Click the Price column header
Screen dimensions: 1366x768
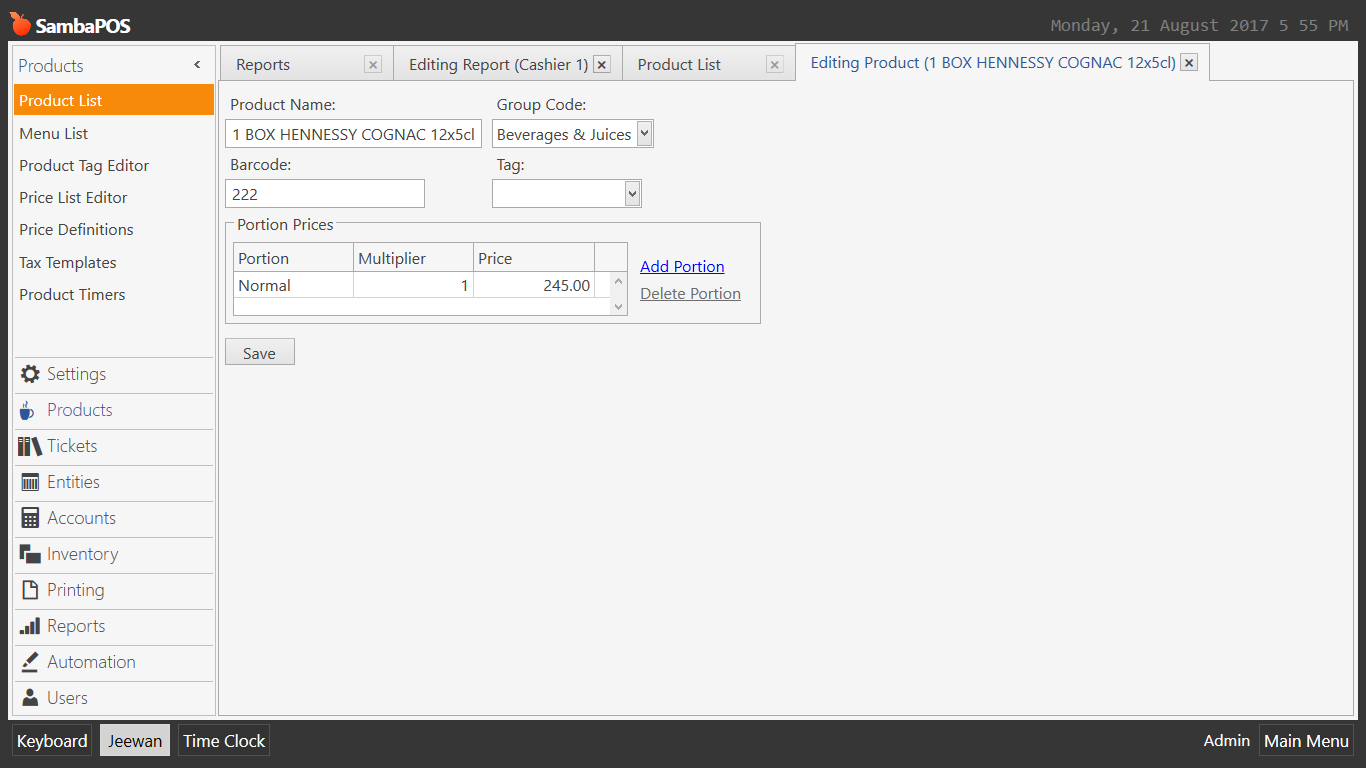tap(534, 258)
